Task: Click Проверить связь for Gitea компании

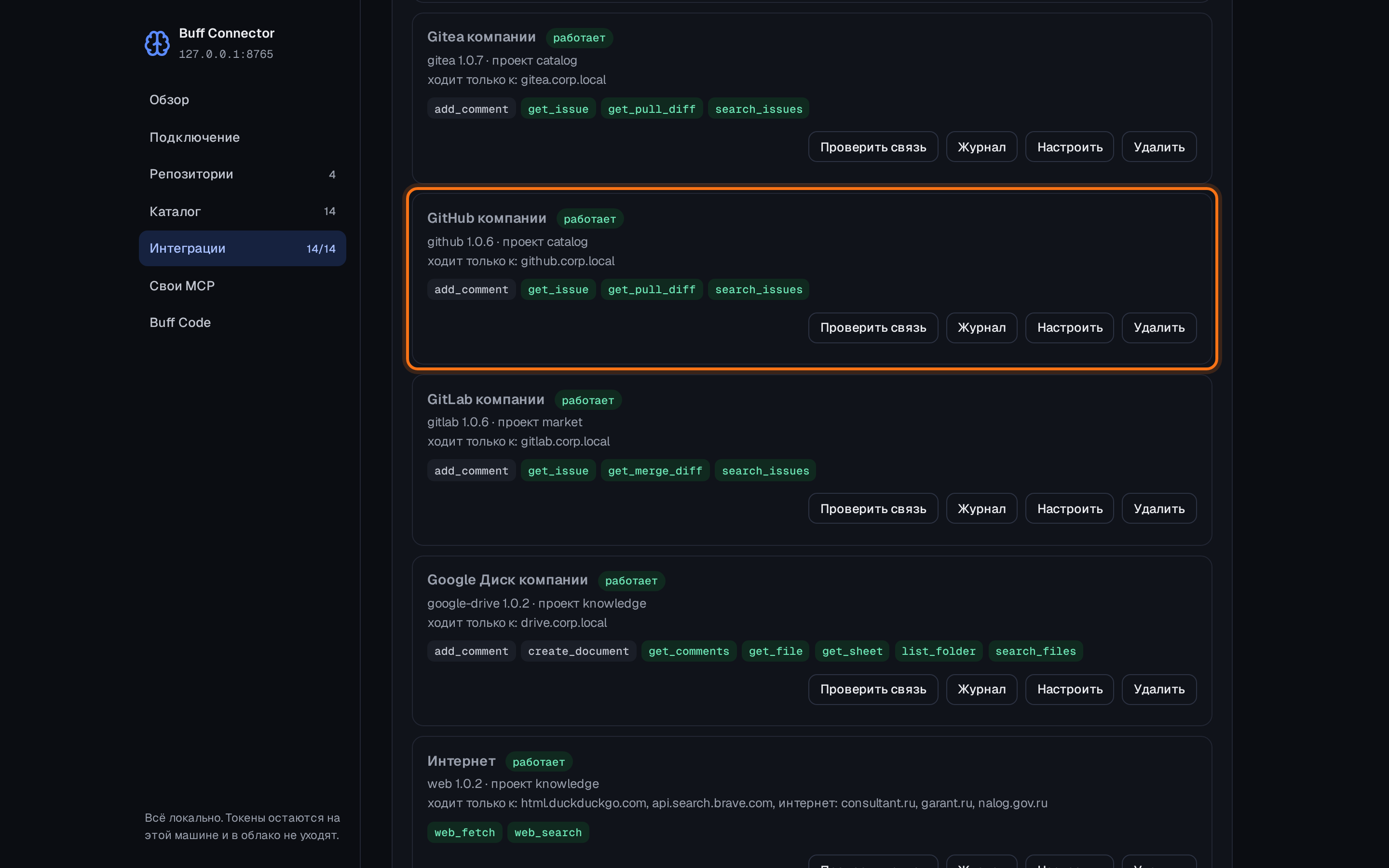Action: (x=873, y=147)
